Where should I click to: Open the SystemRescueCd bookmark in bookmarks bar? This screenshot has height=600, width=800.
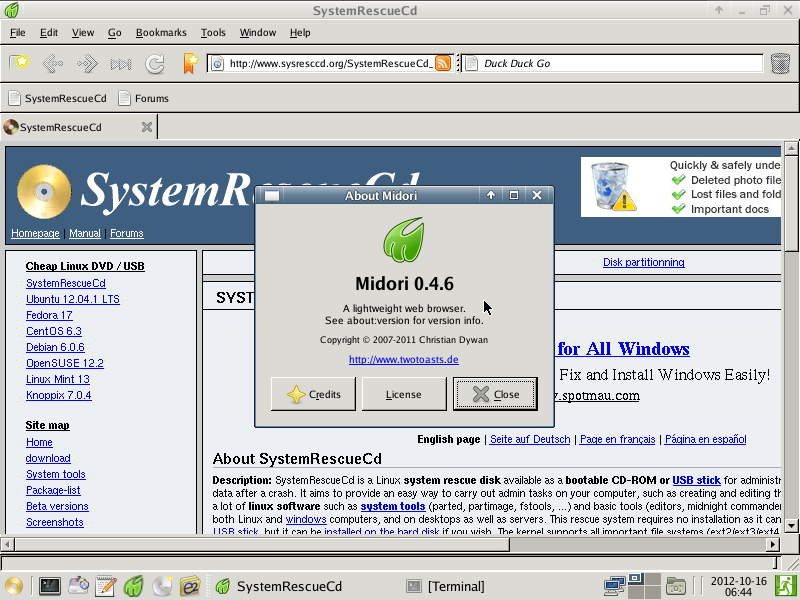coord(58,98)
